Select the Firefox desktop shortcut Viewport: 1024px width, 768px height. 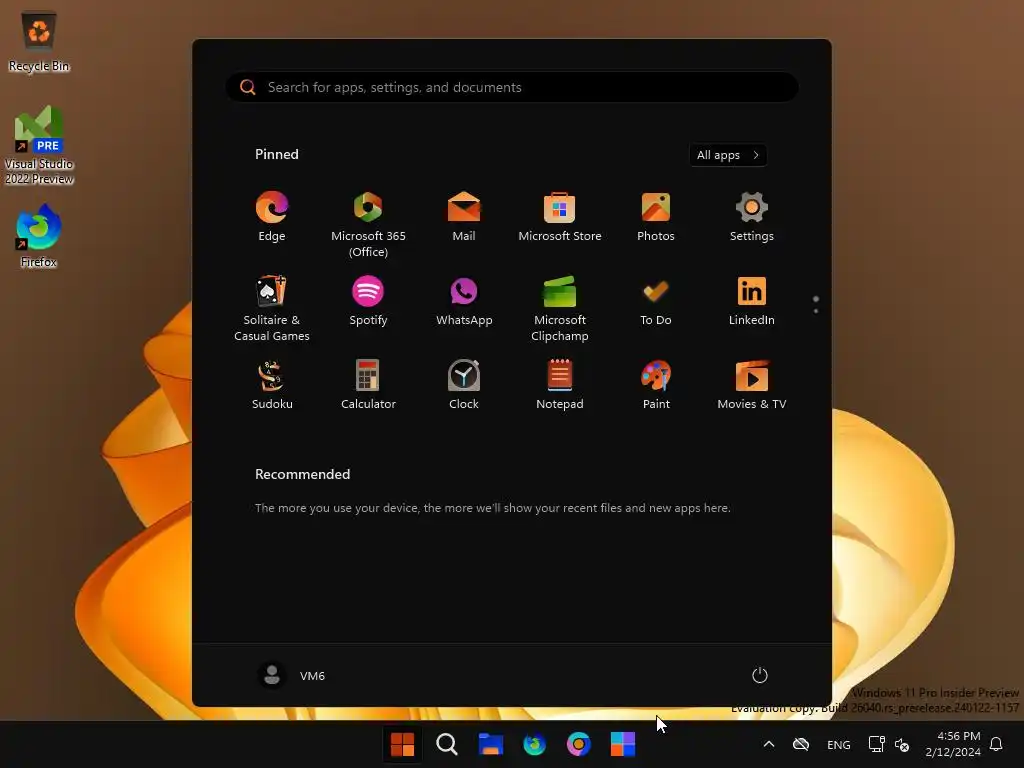pos(39,236)
